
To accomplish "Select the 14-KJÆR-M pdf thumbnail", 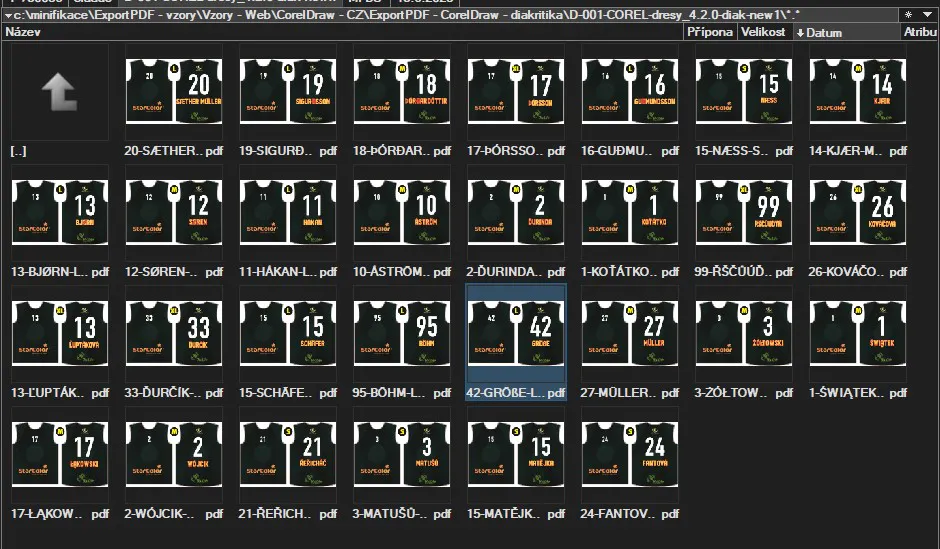I will click(857, 92).
